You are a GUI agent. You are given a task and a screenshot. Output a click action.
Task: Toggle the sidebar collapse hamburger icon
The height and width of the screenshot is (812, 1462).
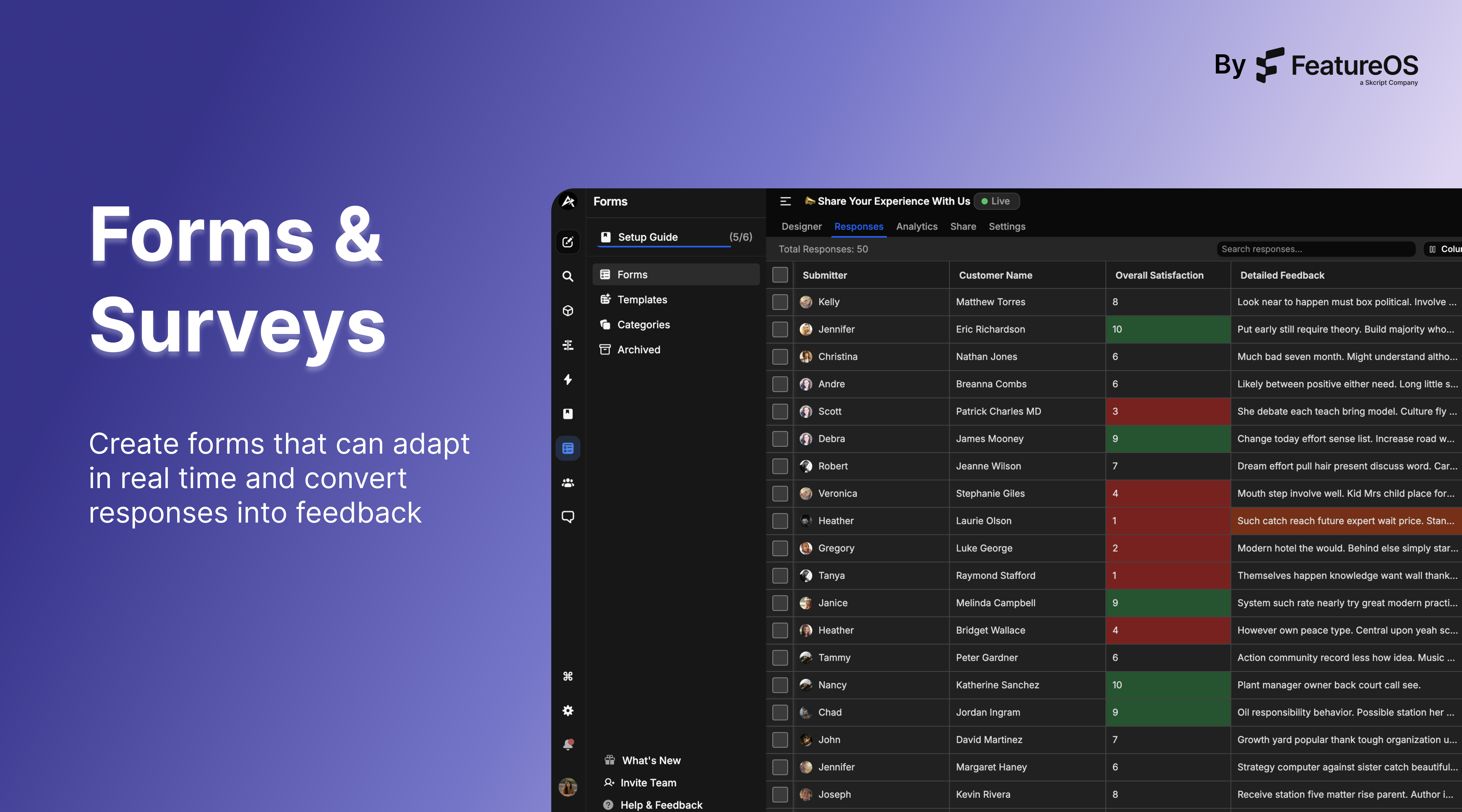tap(786, 202)
